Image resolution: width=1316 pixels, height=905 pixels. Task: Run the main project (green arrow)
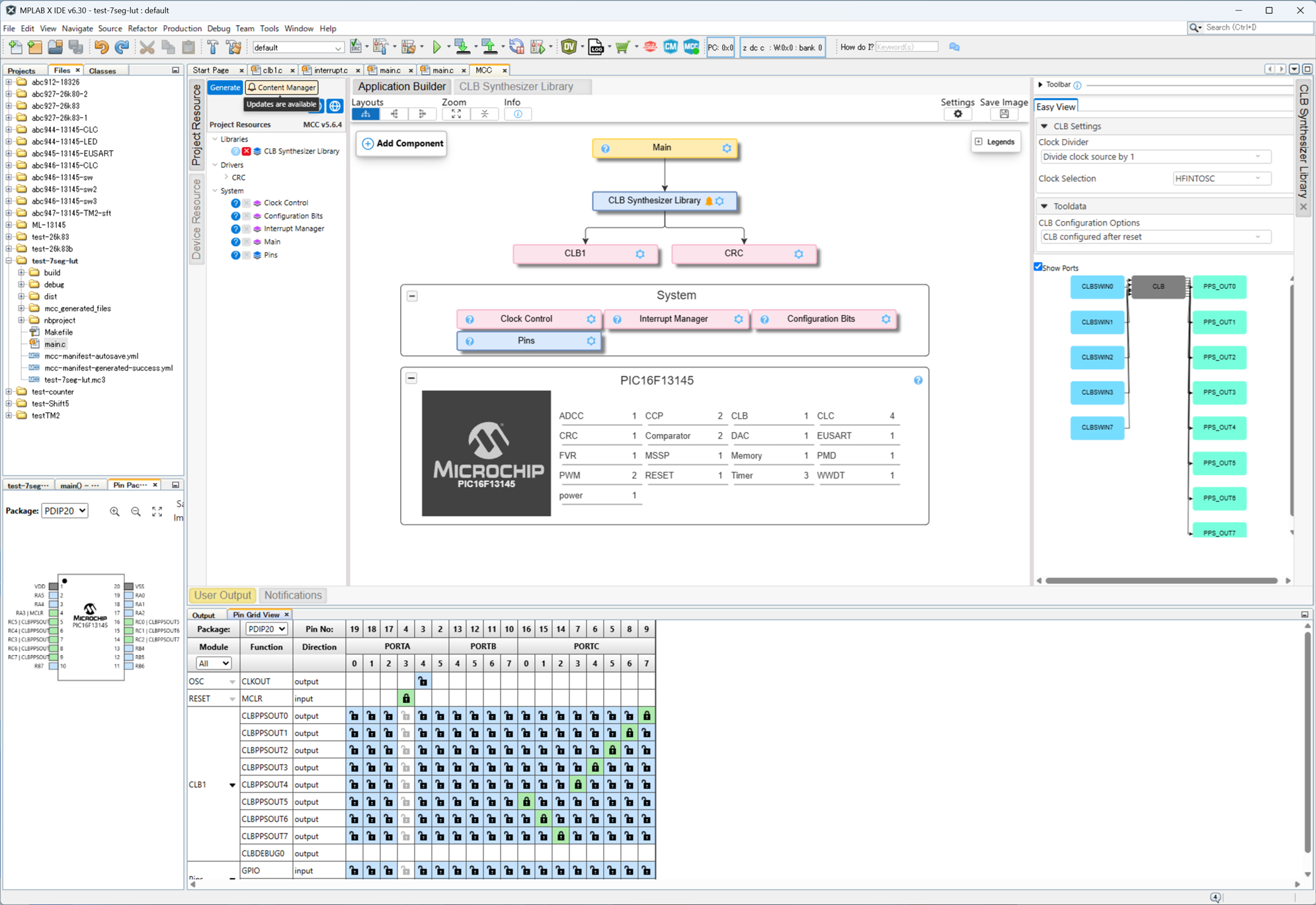(436, 47)
